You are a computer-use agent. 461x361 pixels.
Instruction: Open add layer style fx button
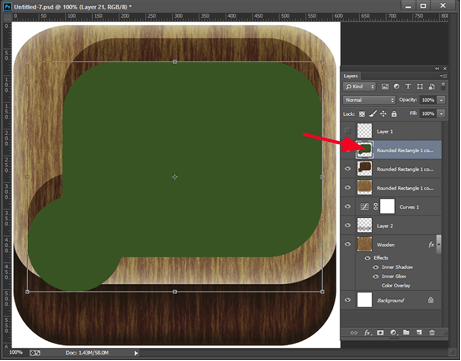[x=367, y=333]
